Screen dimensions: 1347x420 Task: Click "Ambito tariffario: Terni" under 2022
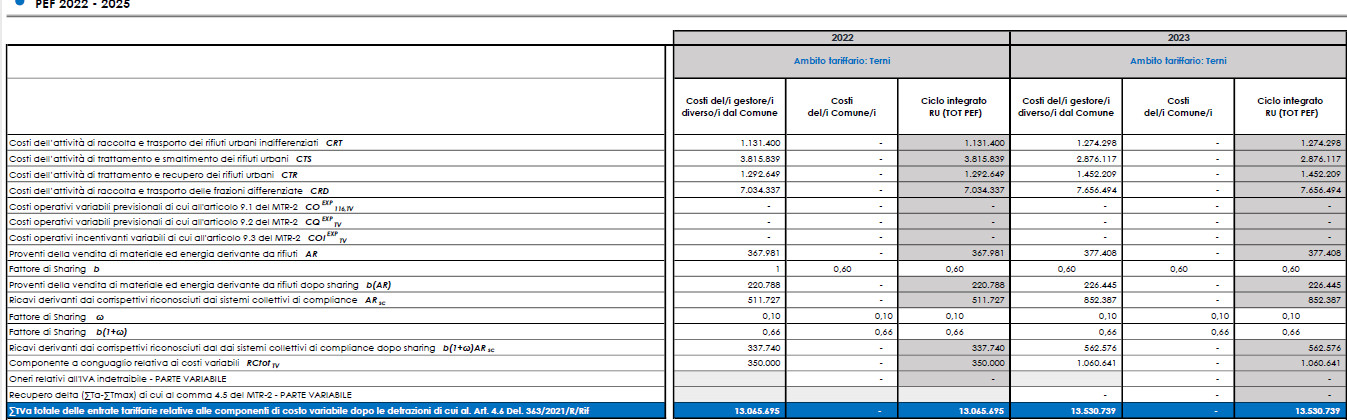click(x=841, y=61)
